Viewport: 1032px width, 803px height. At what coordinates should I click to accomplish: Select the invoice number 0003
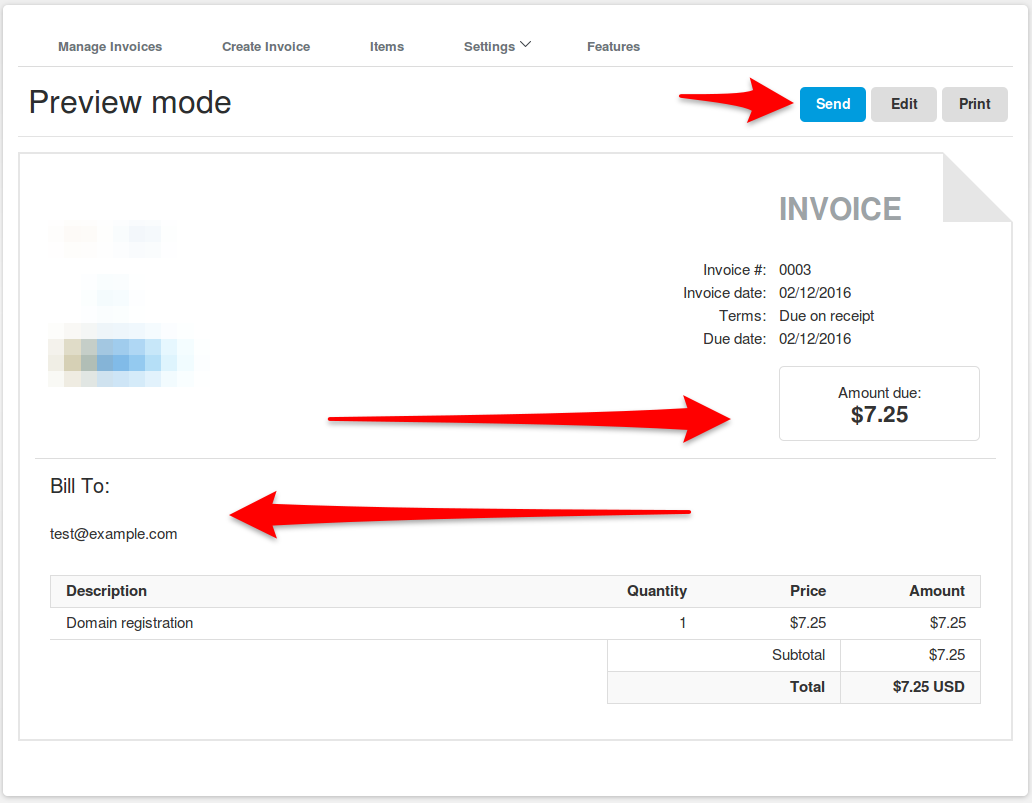pos(797,269)
